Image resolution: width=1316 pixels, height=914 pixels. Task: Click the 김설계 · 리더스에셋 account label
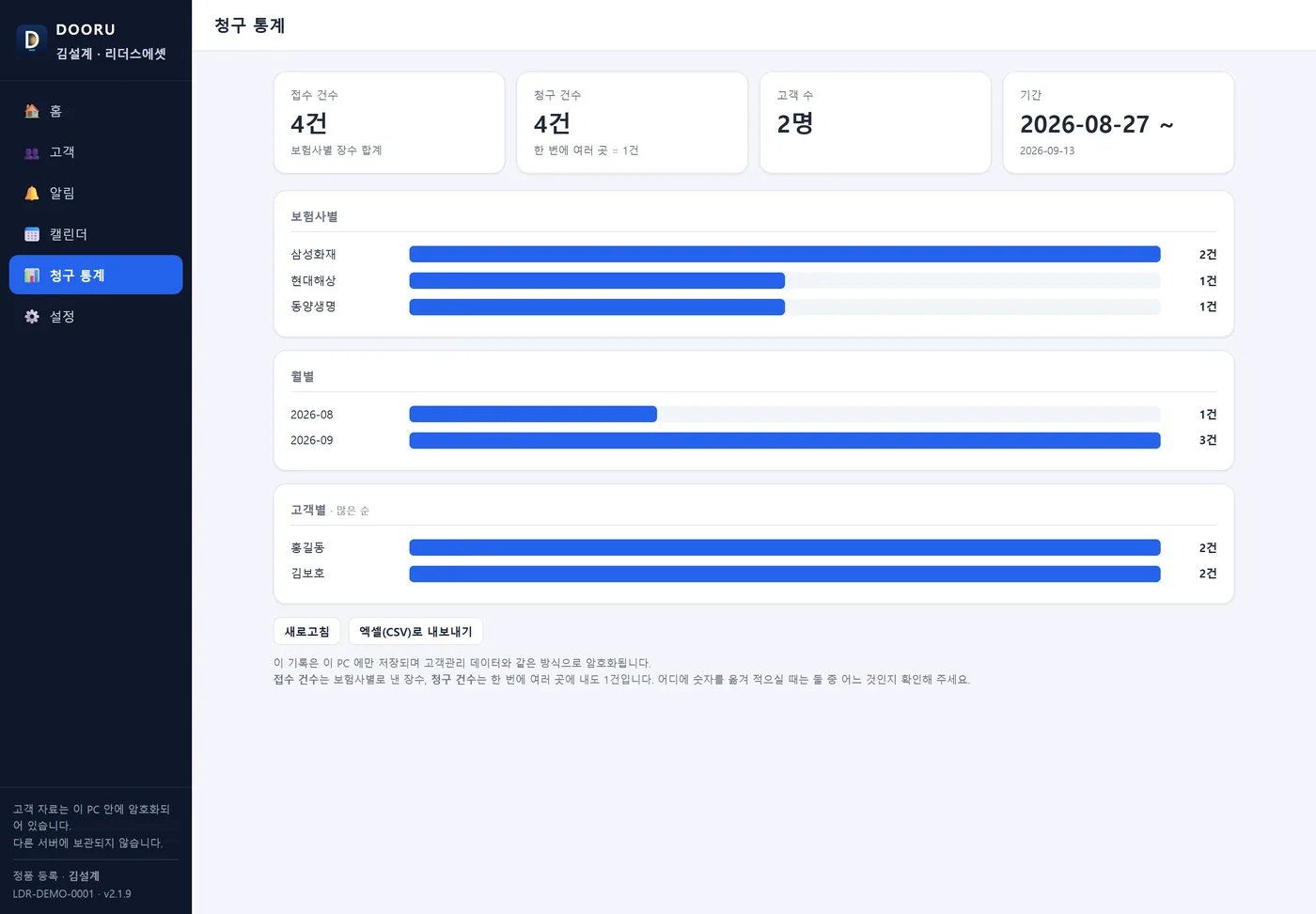click(x=111, y=54)
